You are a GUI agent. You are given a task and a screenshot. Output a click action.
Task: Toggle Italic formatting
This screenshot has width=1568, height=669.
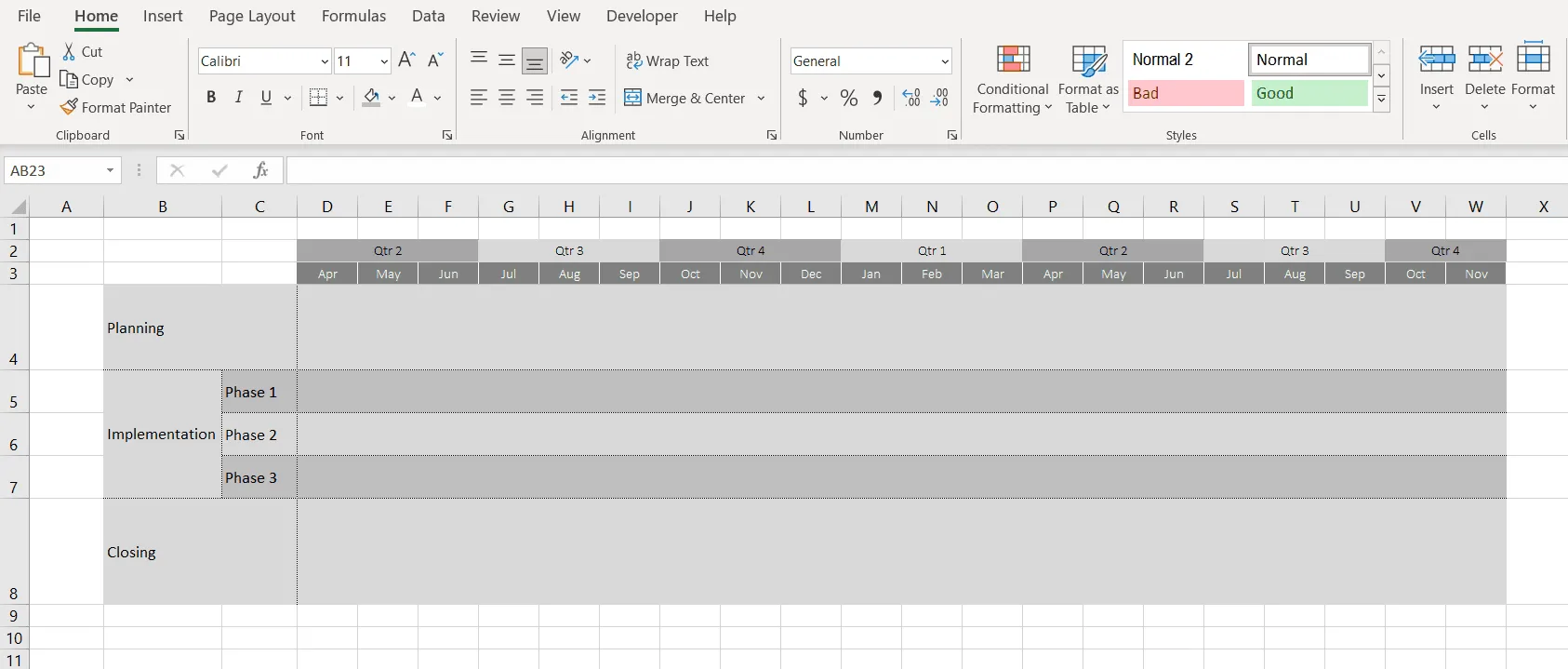(x=239, y=98)
